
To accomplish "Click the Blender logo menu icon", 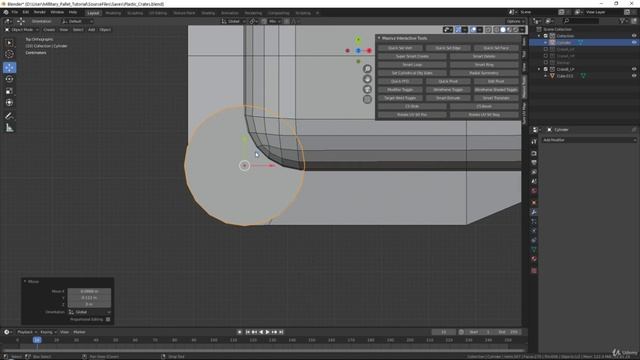I will 6,12.
